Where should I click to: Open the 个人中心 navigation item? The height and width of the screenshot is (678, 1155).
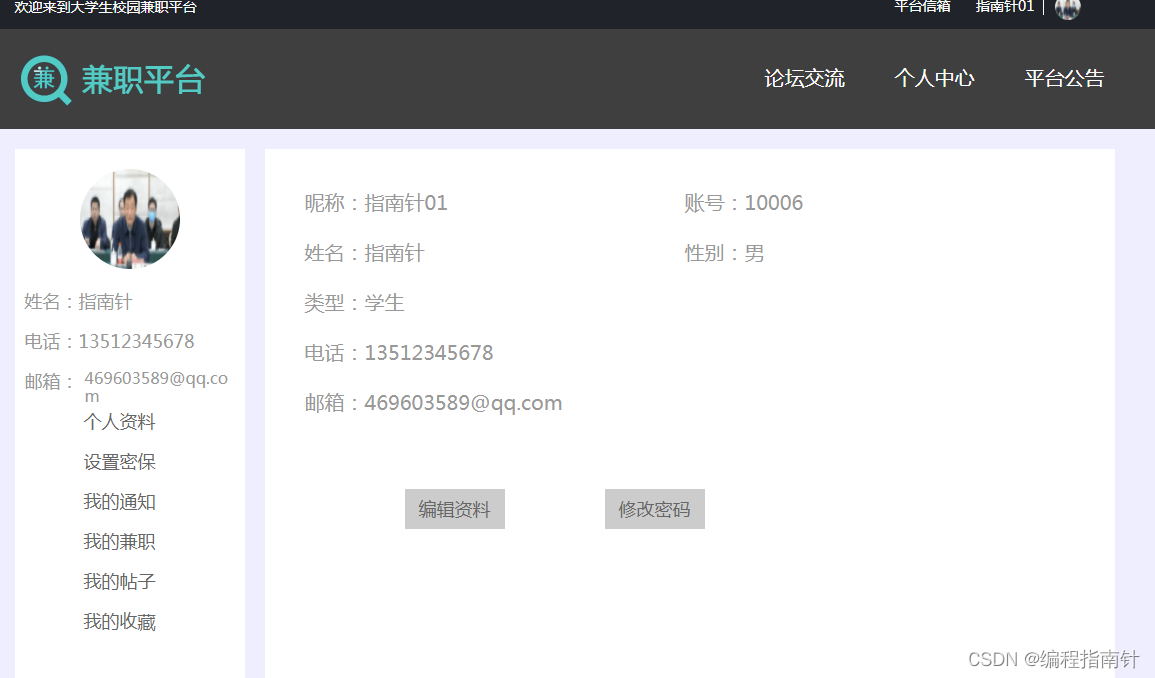coord(934,78)
